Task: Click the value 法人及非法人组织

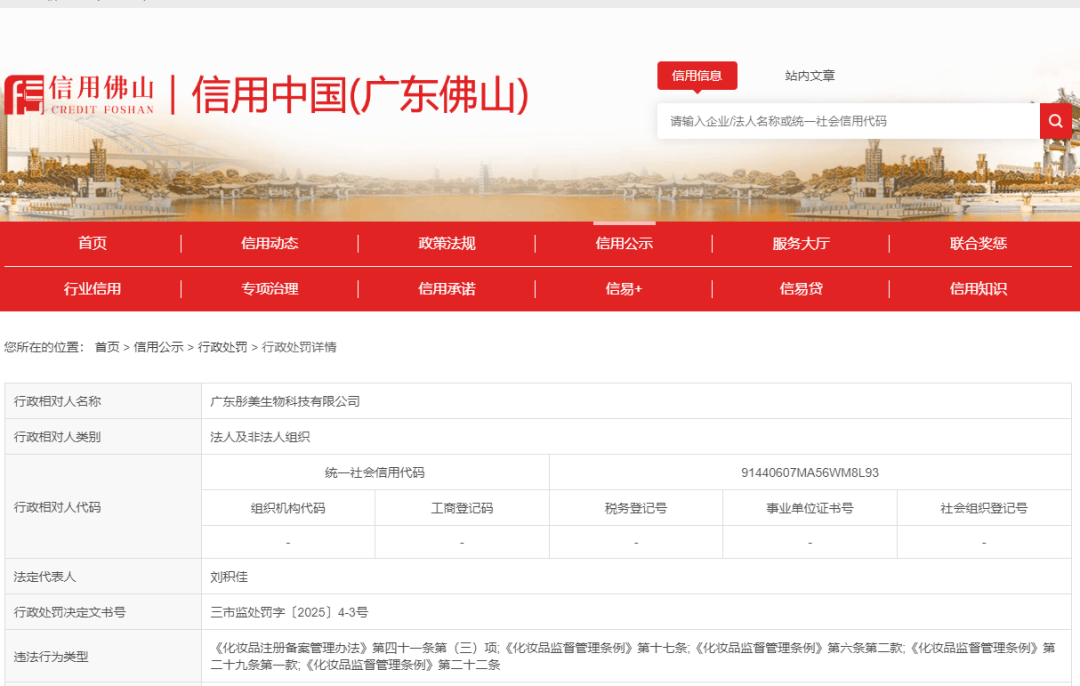Action: coord(260,437)
